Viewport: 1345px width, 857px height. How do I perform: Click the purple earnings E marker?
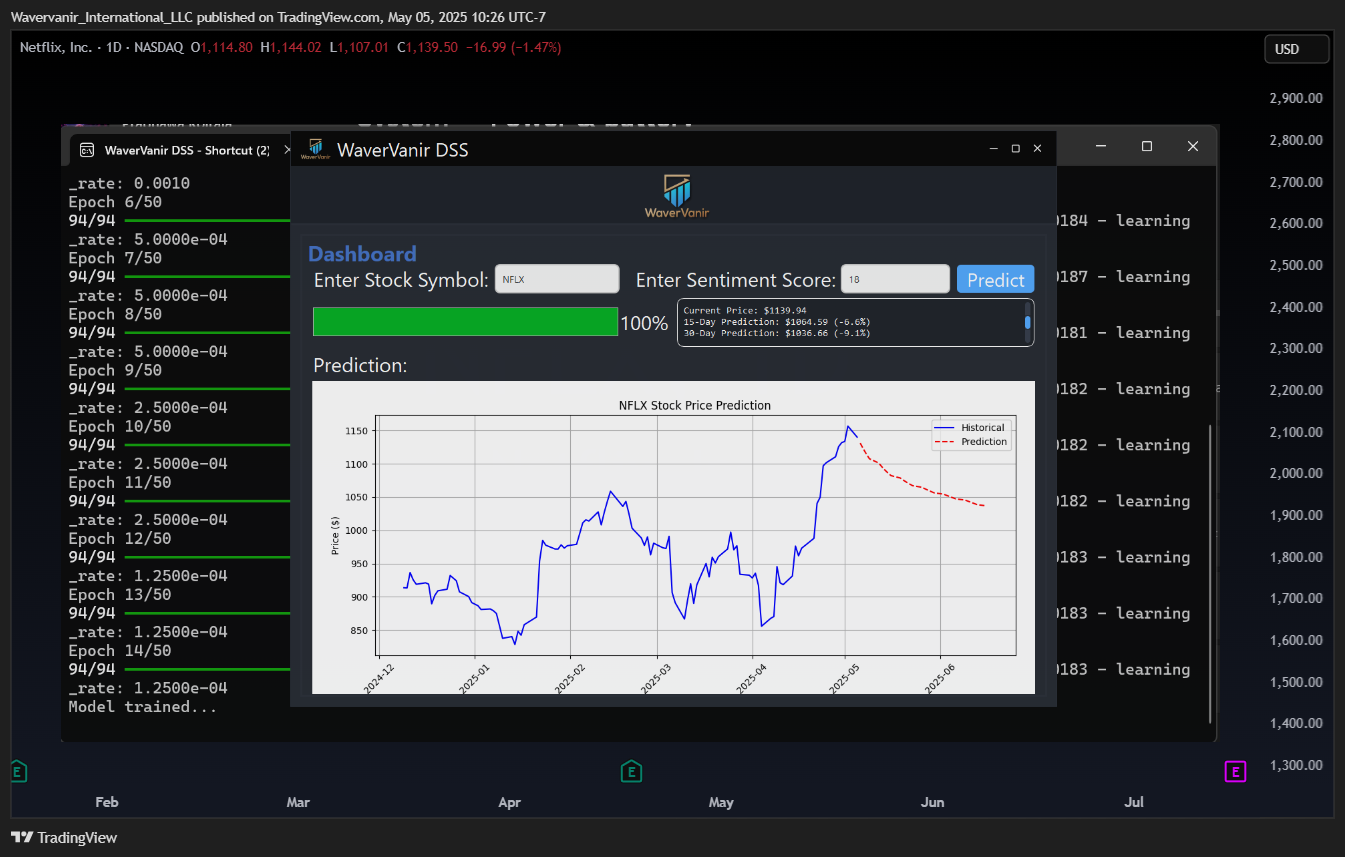pos(1236,771)
